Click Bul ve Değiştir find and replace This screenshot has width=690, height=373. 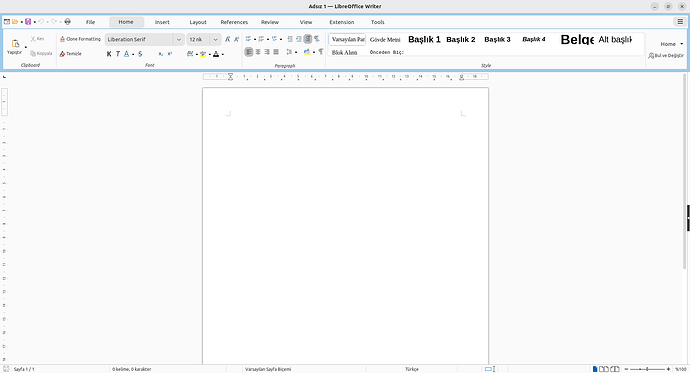[666, 56]
